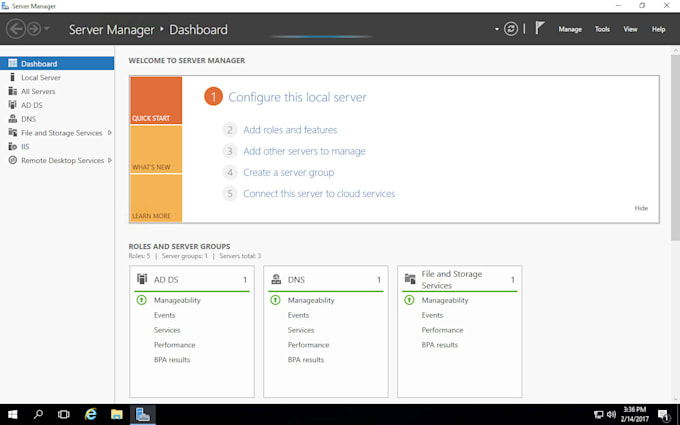
Task: Select IIS in the sidebar
Action: tap(57, 147)
